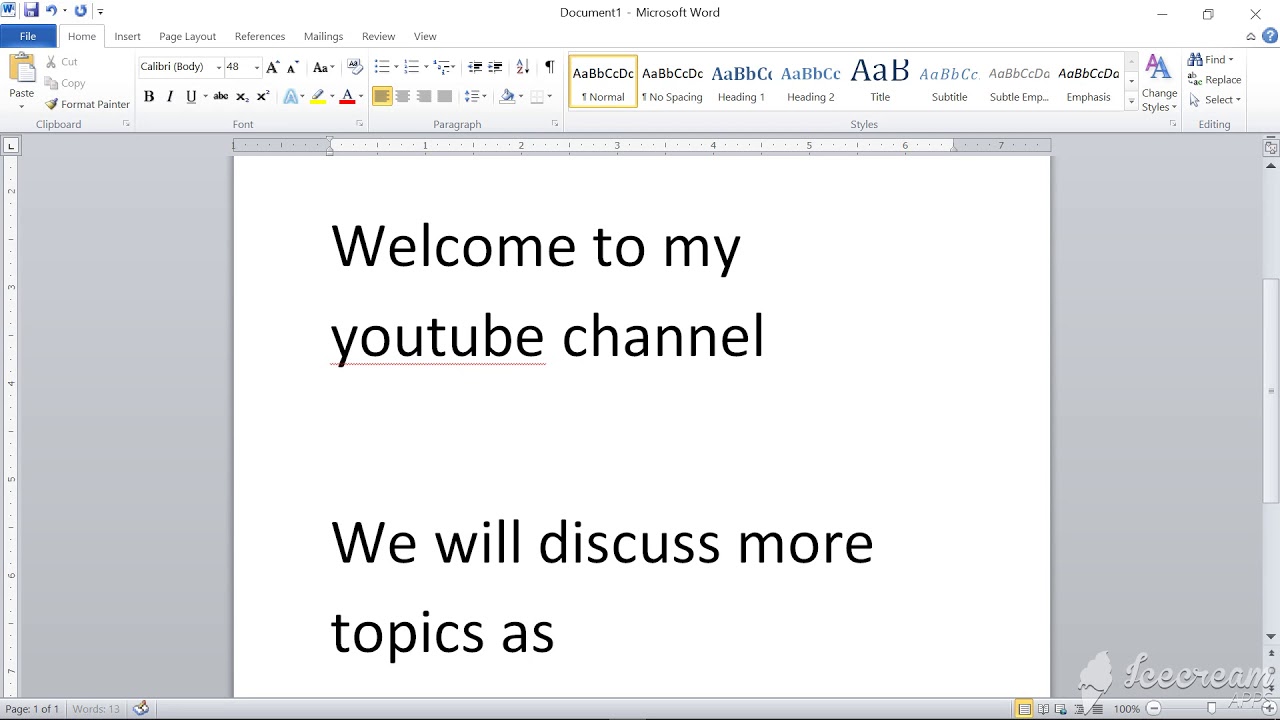This screenshot has height=720, width=1280.
Task: Apply the red font color
Action: point(347,97)
